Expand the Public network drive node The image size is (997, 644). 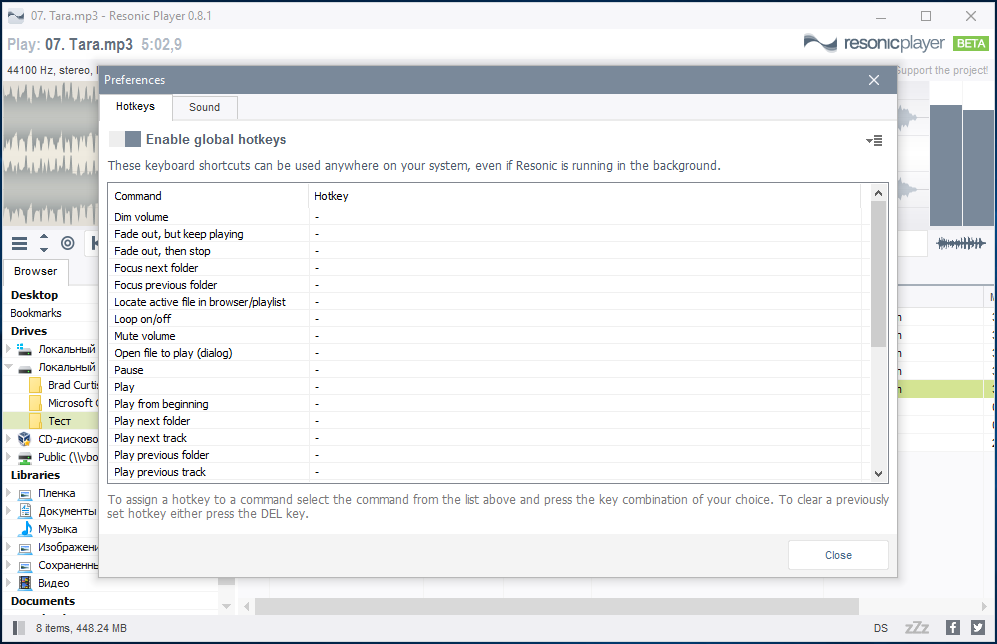8,456
